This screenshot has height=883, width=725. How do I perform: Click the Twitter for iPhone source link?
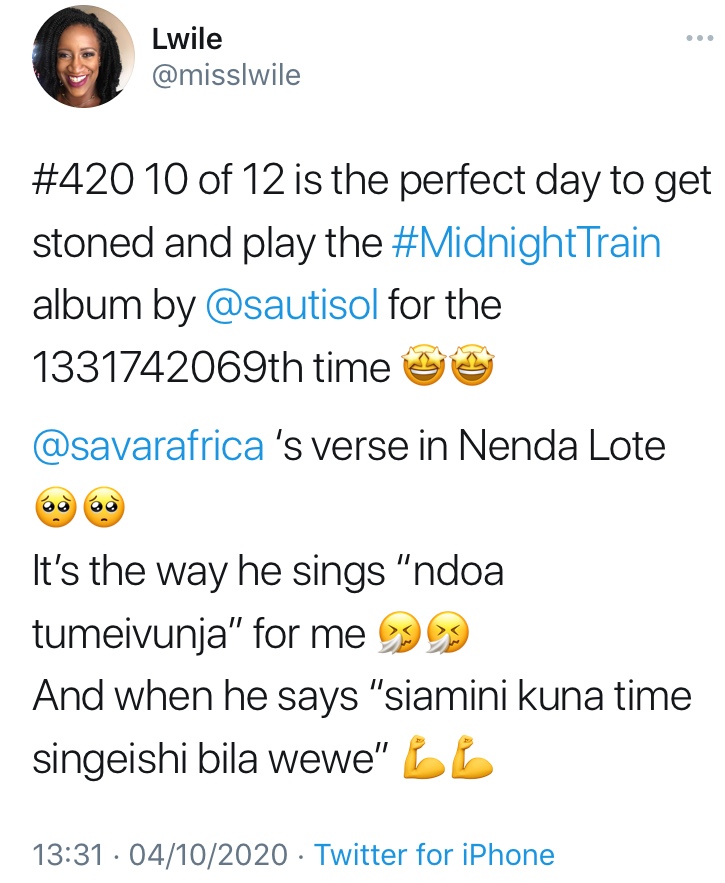434,855
